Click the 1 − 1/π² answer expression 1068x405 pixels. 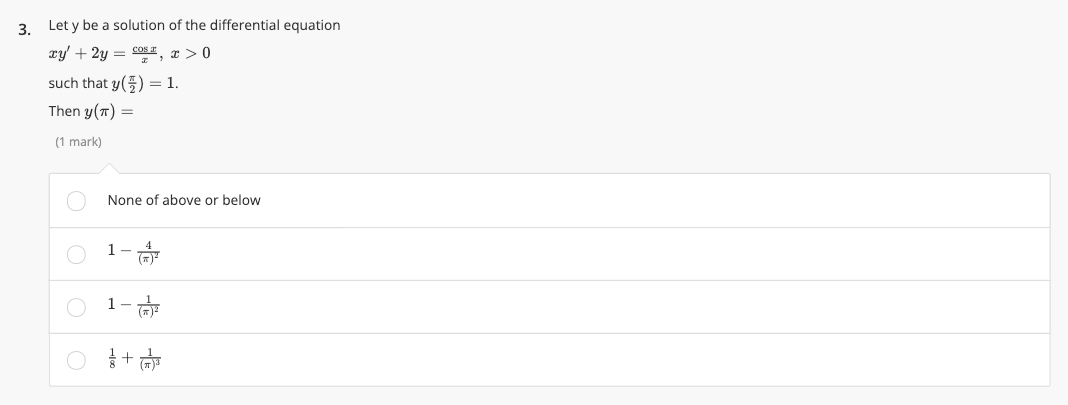[x=135, y=307]
